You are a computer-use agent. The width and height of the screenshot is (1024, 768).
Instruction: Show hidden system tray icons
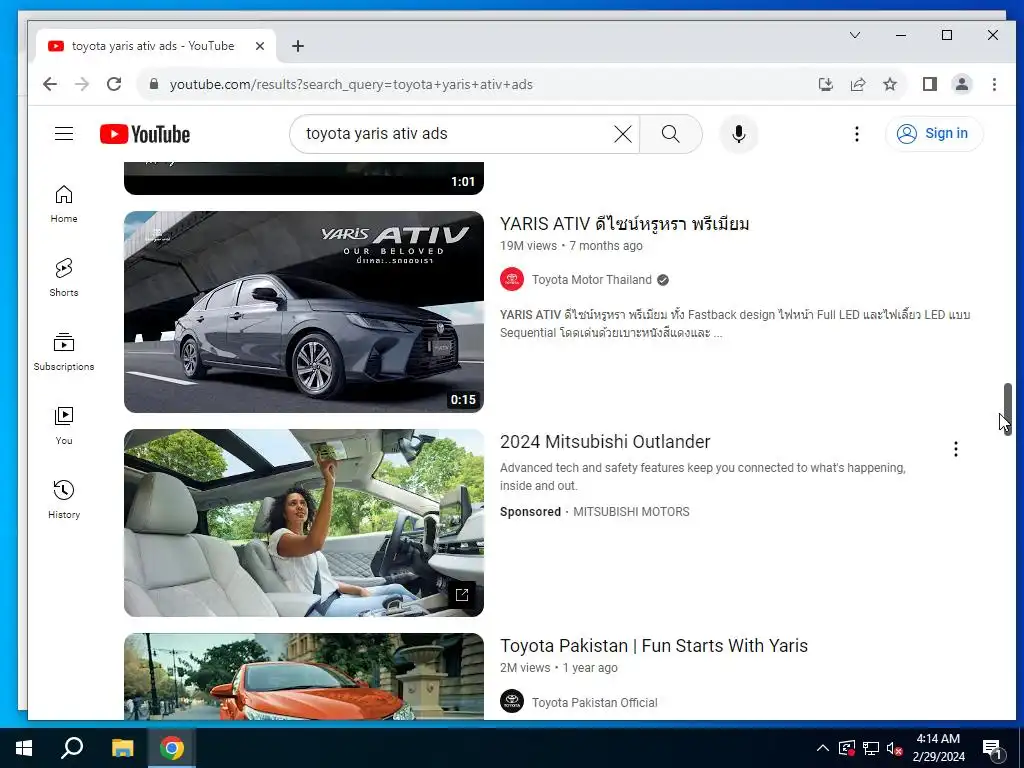(x=823, y=748)
